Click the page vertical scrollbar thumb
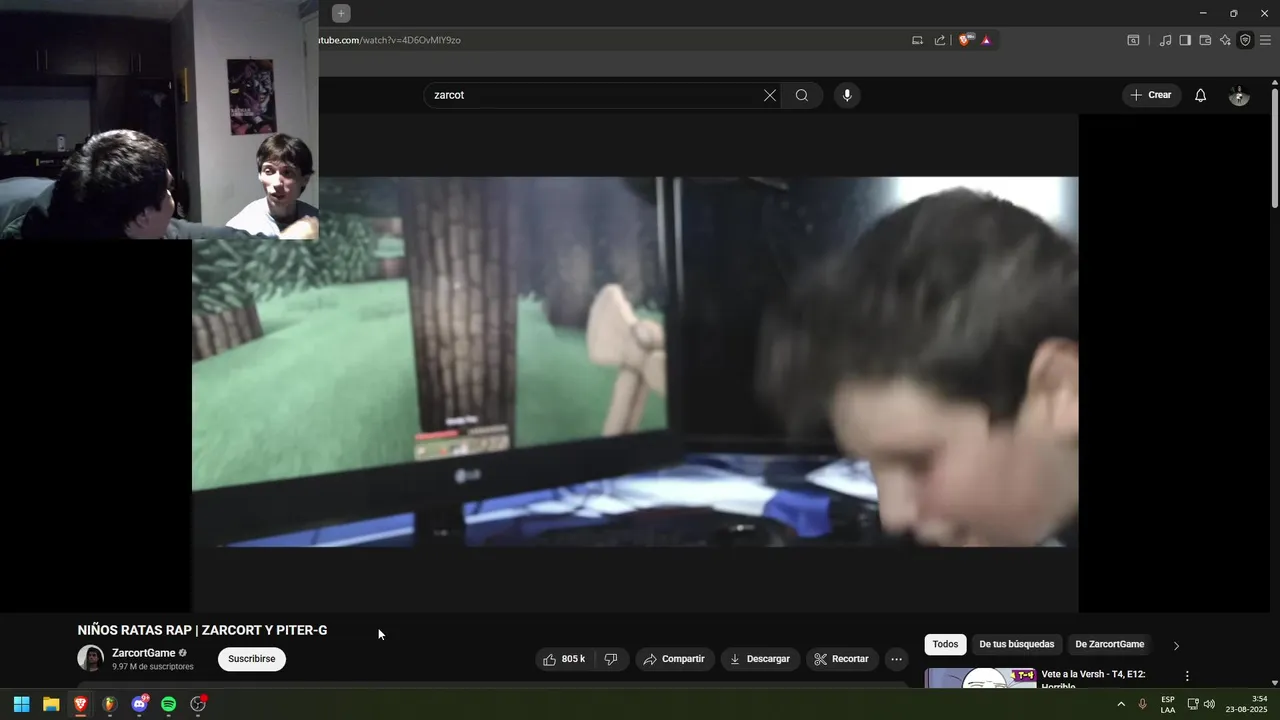Image resolution: width=1280 pixels, height=720 pixels. coord(1274,148)
